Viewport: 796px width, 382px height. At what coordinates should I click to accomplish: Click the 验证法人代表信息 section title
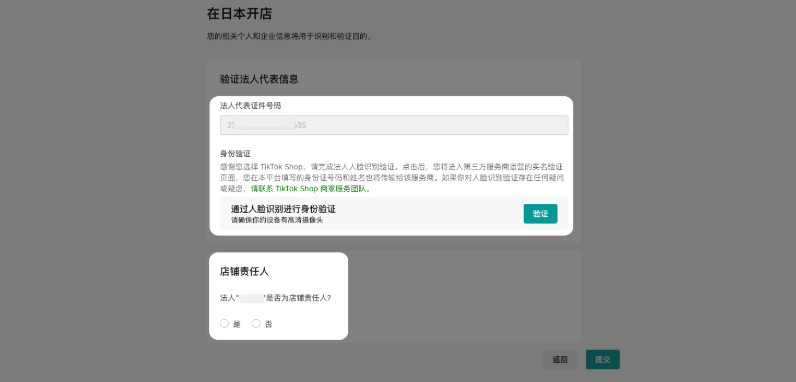259,79
